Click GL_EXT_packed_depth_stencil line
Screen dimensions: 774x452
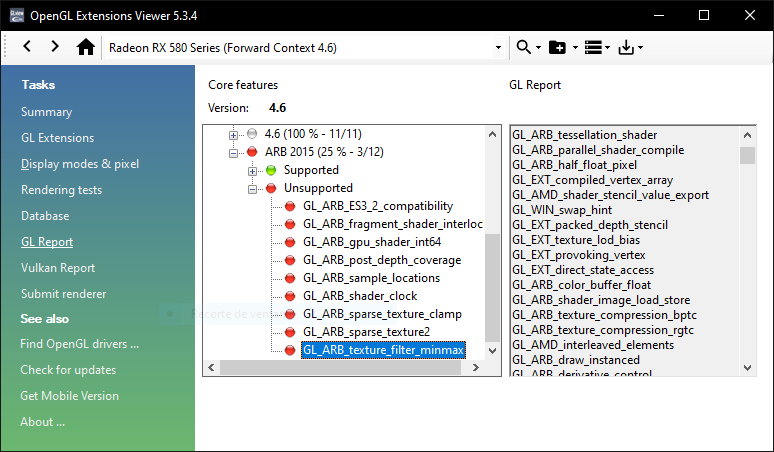[589, 225]
